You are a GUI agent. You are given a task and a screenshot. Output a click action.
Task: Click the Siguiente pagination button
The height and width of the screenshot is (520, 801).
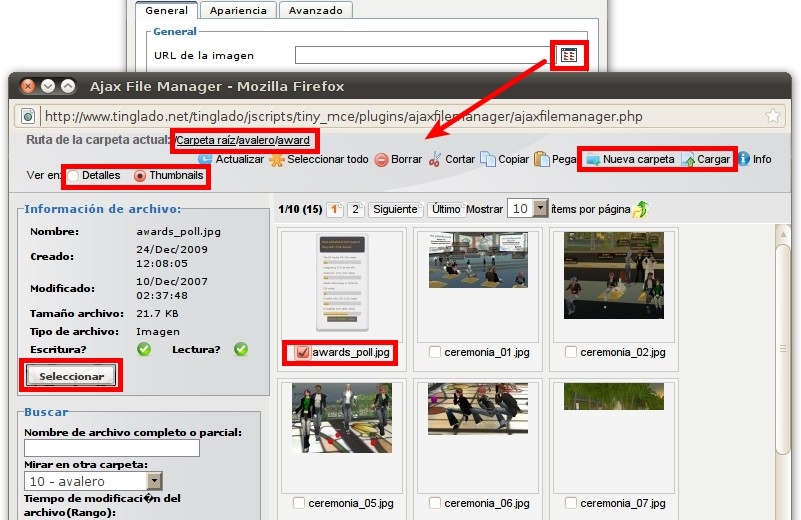pos(395,209)
